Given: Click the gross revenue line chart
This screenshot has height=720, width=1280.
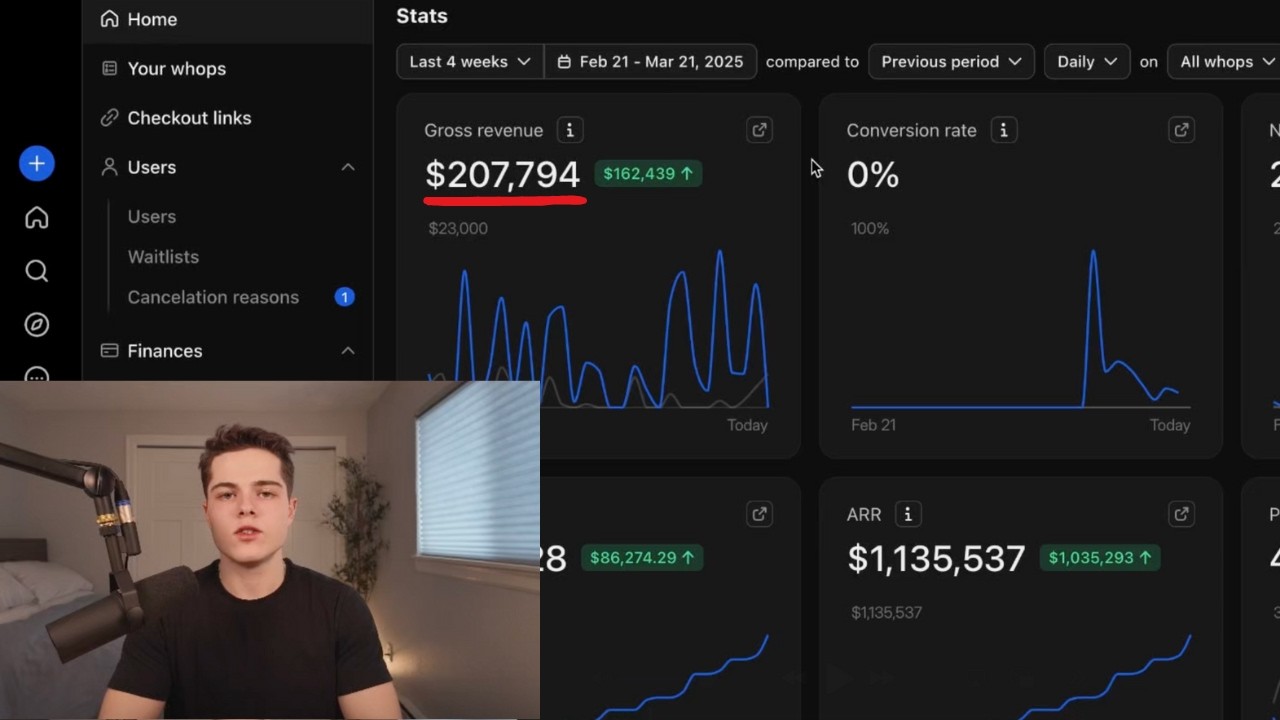Looking at the screenshot, I should click(598, 330).
